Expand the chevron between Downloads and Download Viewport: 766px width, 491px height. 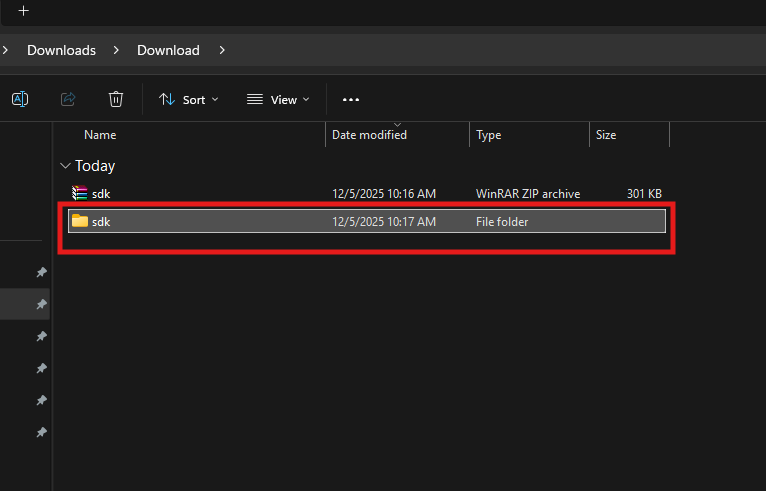pyautogui.click(x=116, y=50)
